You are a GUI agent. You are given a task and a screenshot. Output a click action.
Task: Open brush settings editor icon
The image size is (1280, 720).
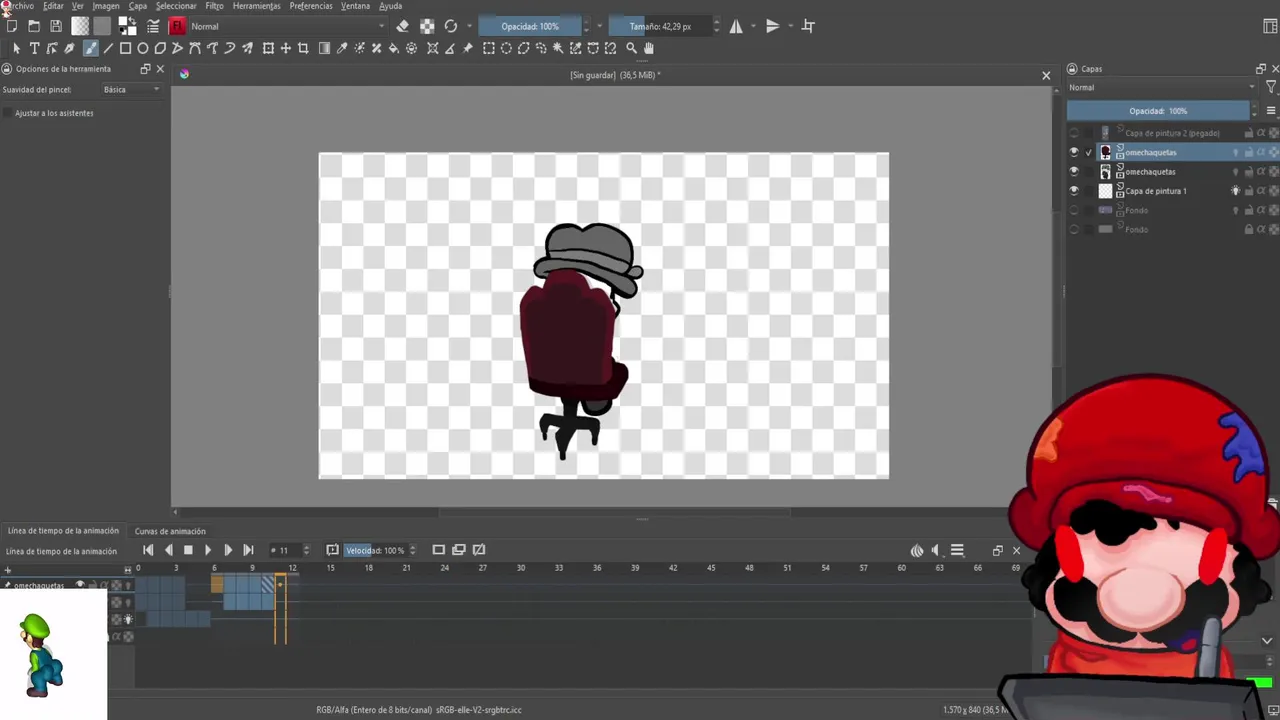pyautogui.click(x=153, y=26)
